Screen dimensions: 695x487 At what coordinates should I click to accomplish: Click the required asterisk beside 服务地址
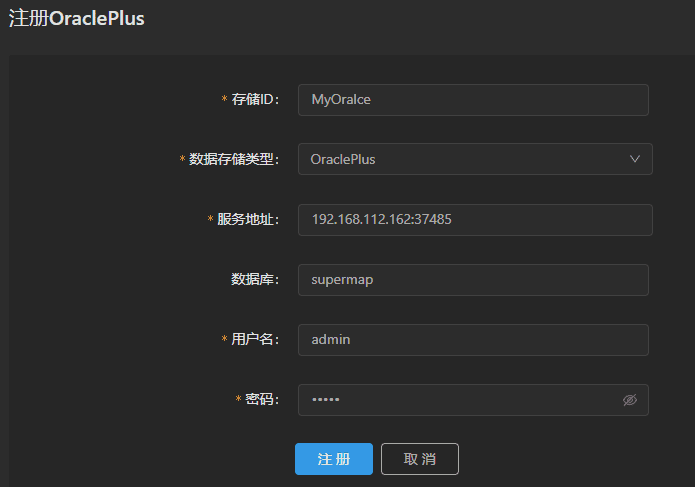[x=210, y=220]
